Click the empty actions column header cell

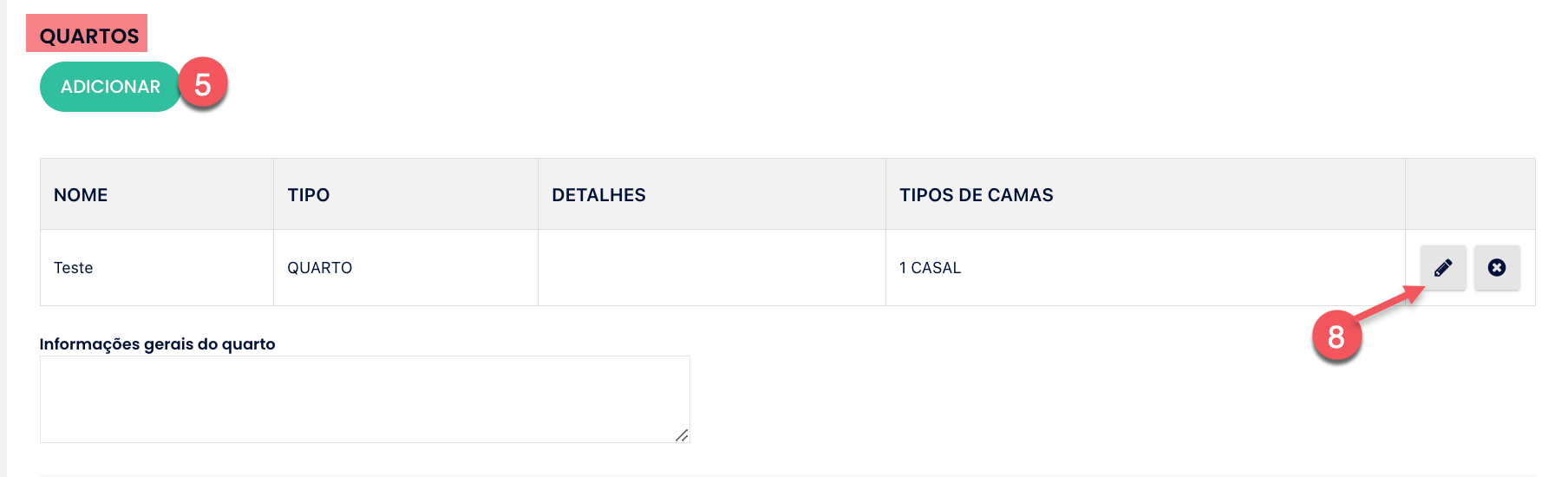click(x=1470, y=194)
